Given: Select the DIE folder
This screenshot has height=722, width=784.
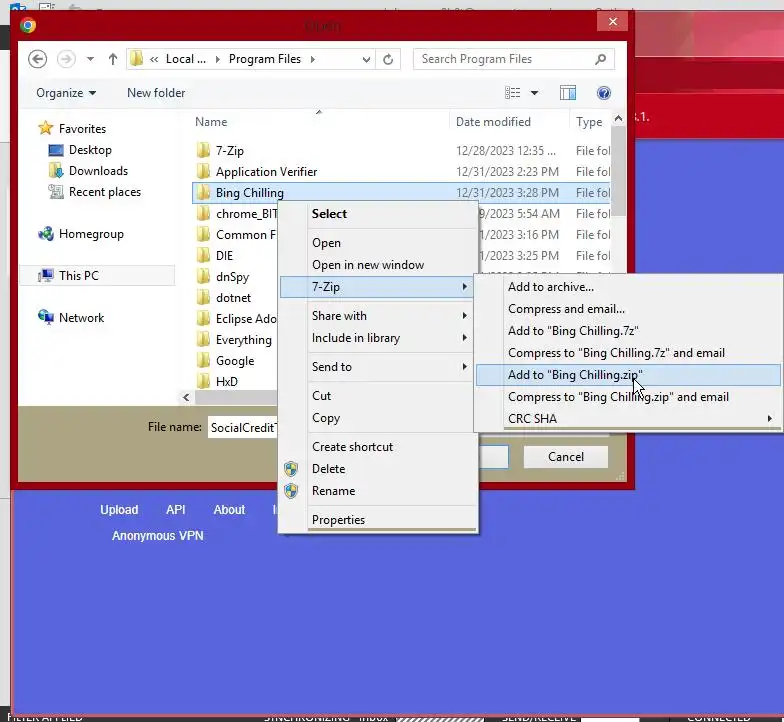Looking at the screenshot, I should (224, 256).
